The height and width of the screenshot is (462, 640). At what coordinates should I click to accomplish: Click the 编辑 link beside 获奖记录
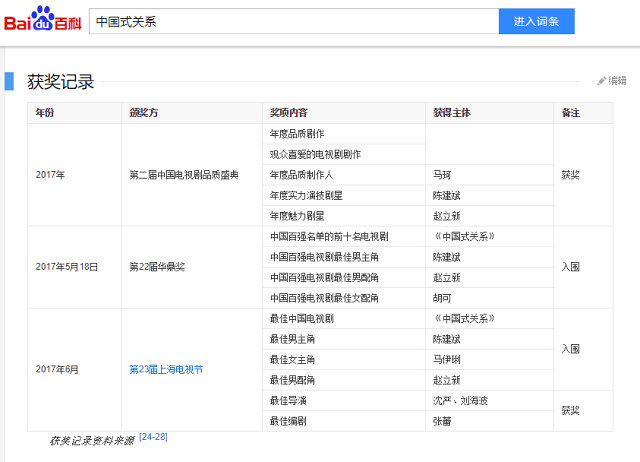click(x=617, y=81)
